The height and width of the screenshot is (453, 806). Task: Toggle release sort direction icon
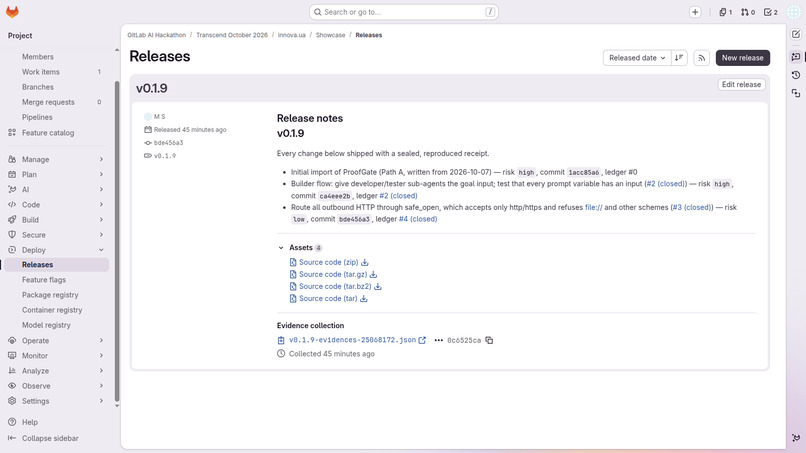tap(679, 58)
